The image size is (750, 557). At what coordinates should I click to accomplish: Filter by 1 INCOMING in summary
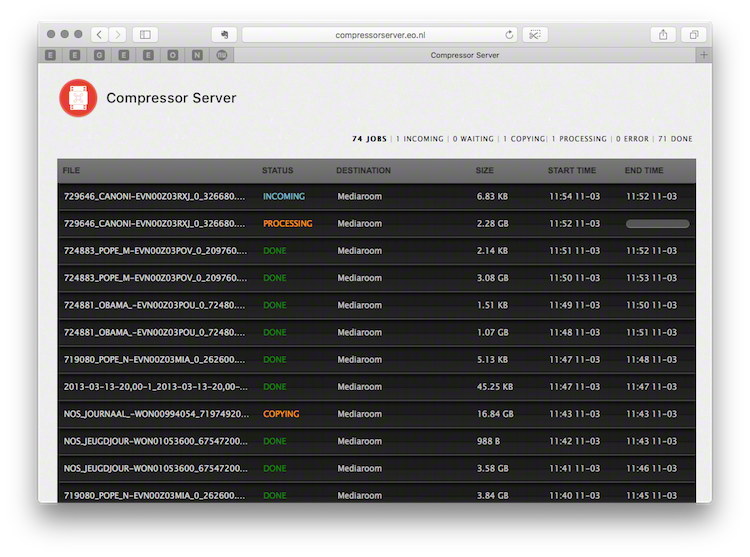(419, 139)
